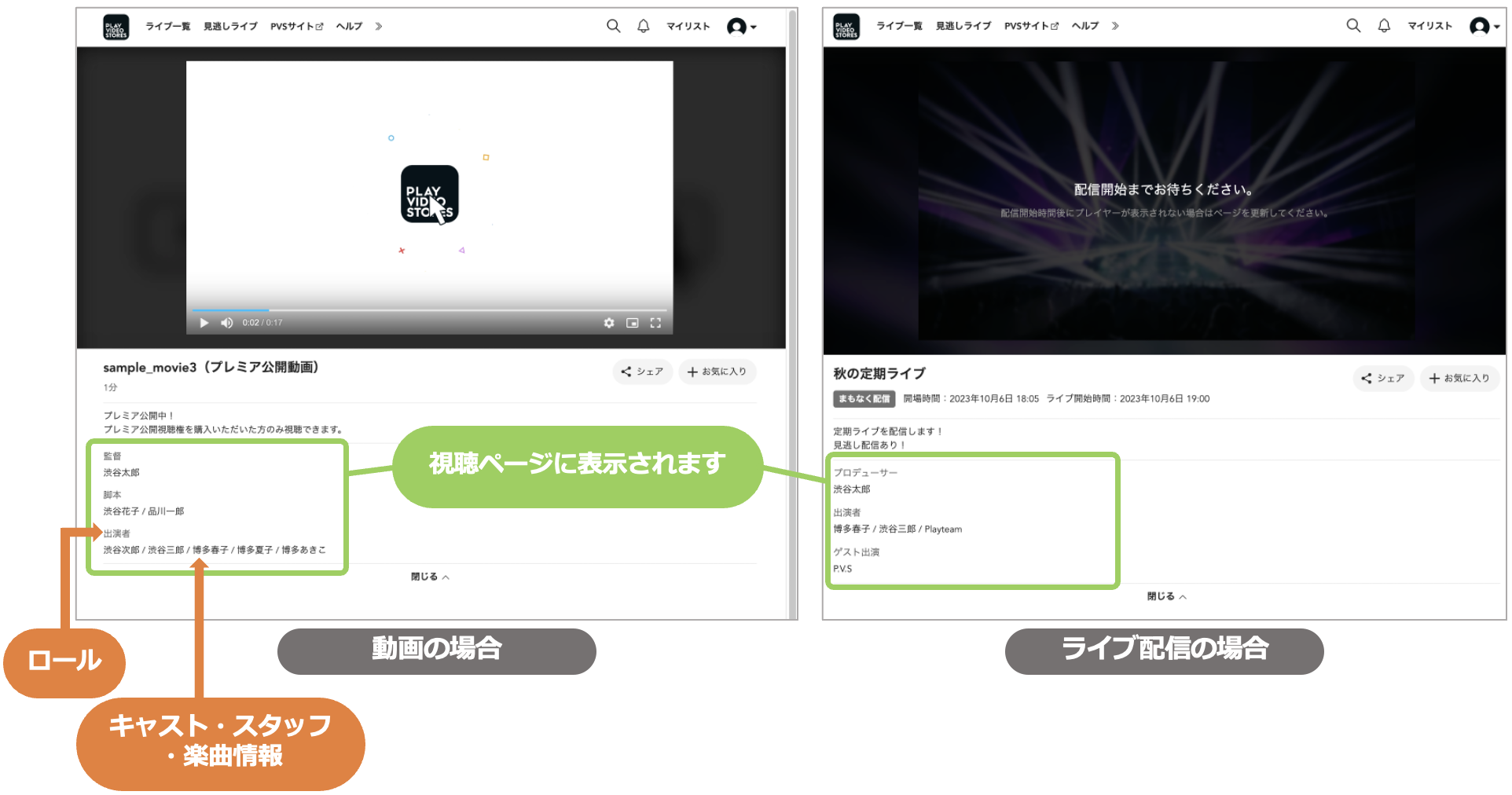Open マイリスト in the left window

point(688,26)
